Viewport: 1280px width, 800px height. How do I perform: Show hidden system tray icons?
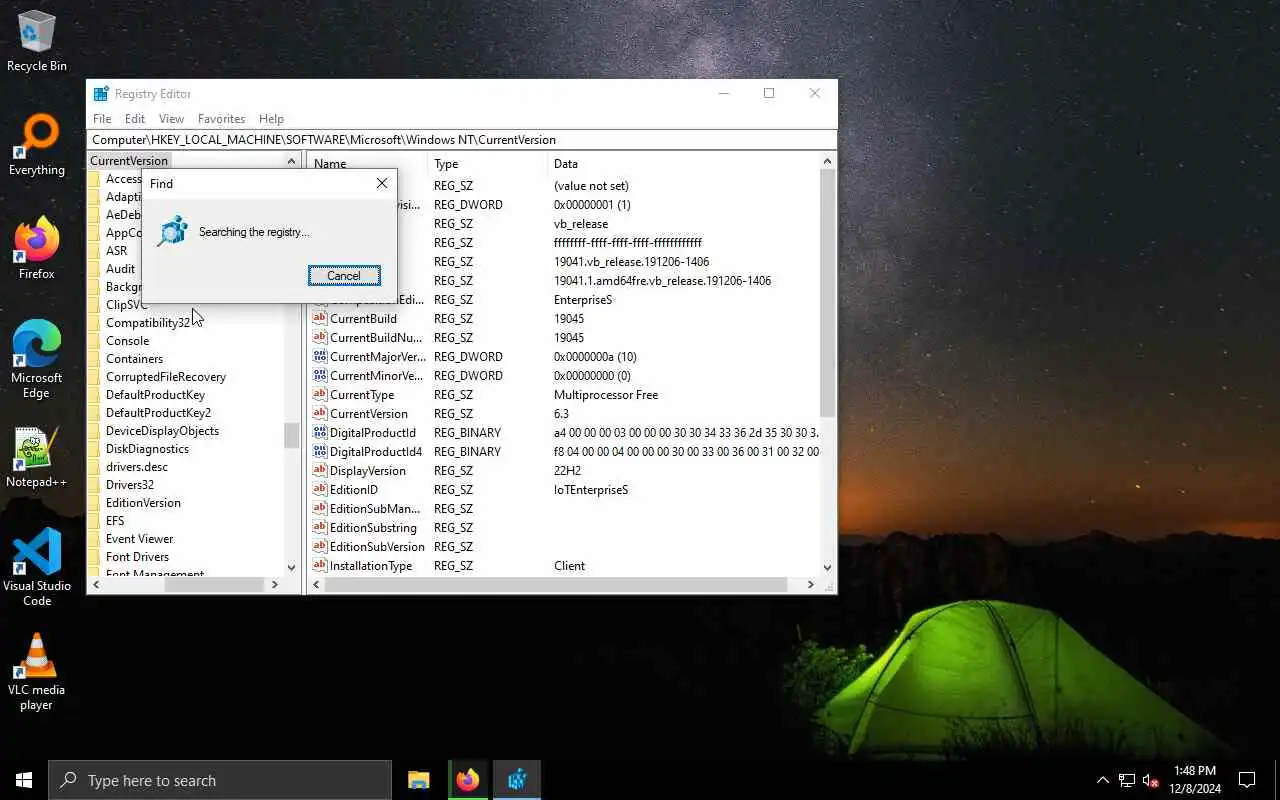(x=1103, y=780)
